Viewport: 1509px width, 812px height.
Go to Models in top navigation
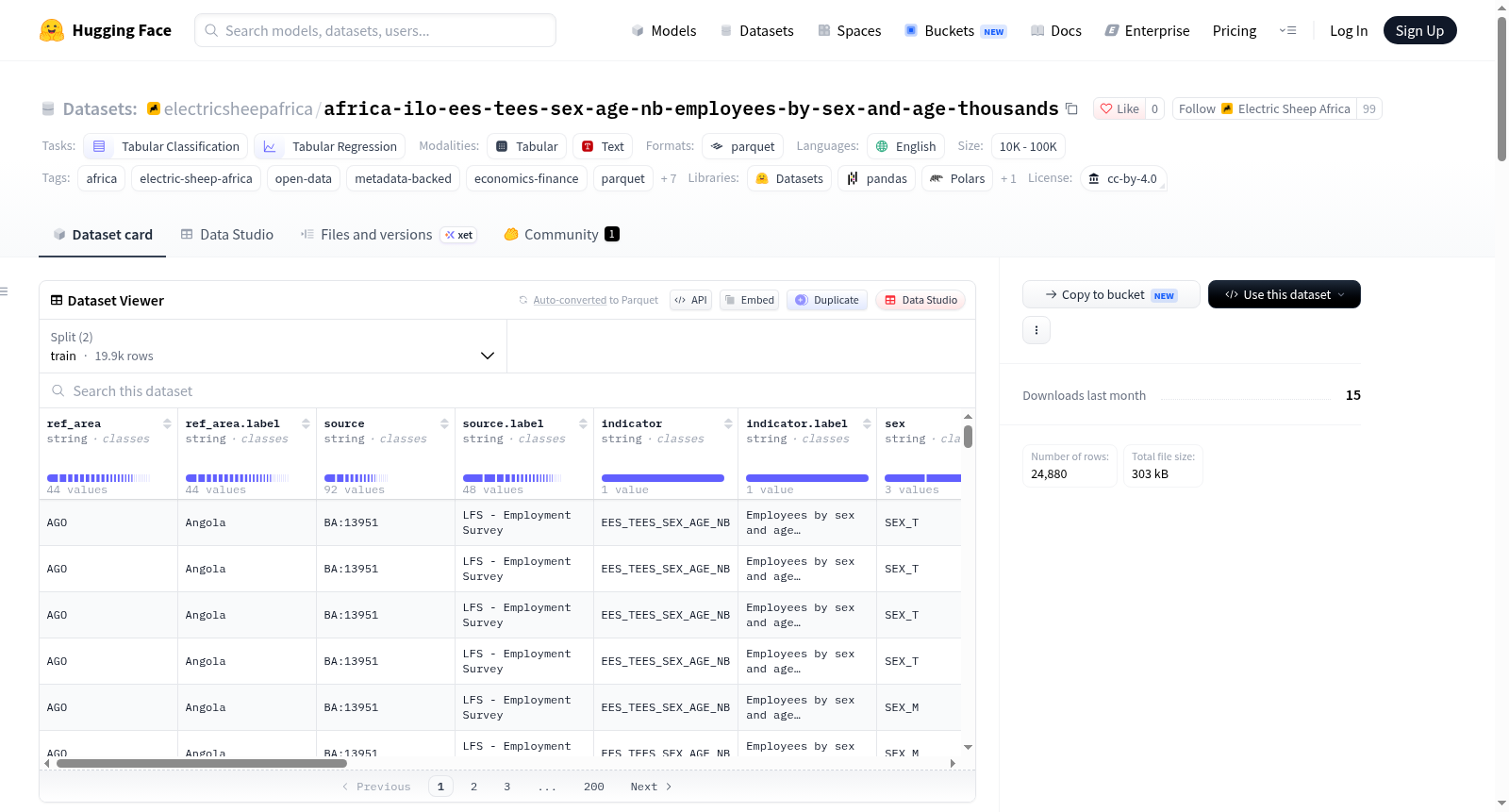pyautogui.click(x=664, y=30)
